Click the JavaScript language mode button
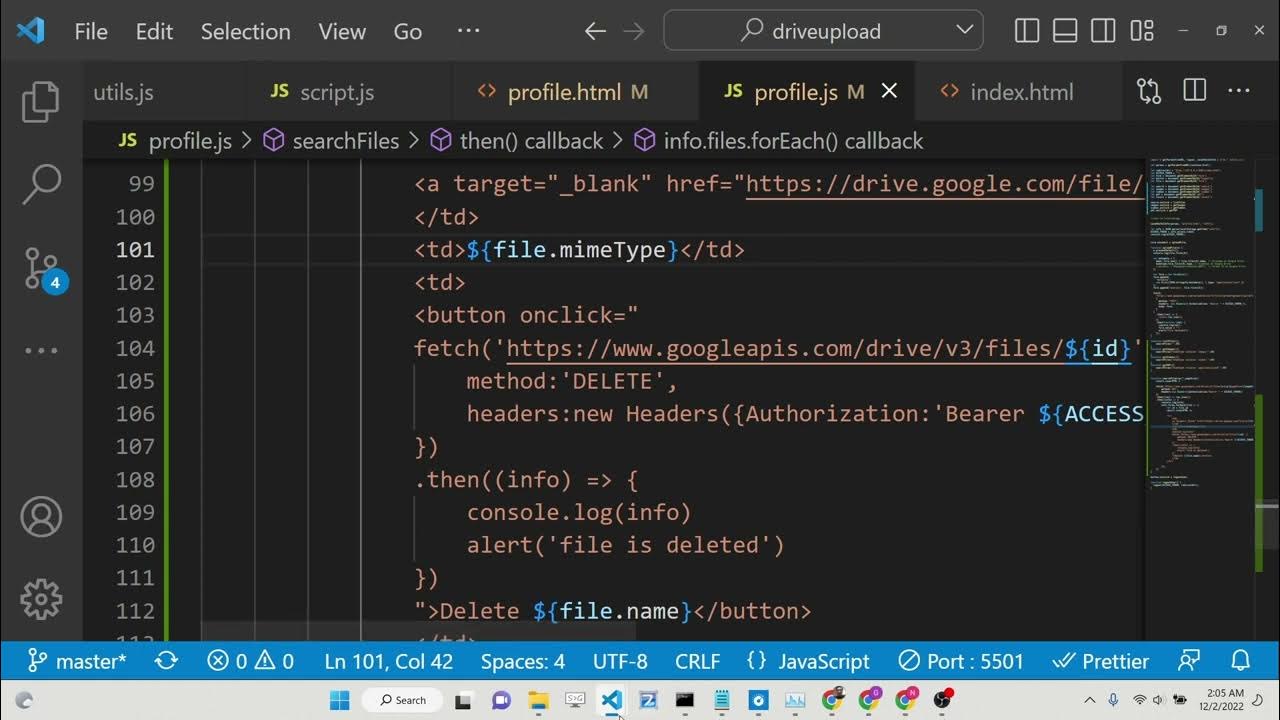1280x720 pixels. coord(809,661)
